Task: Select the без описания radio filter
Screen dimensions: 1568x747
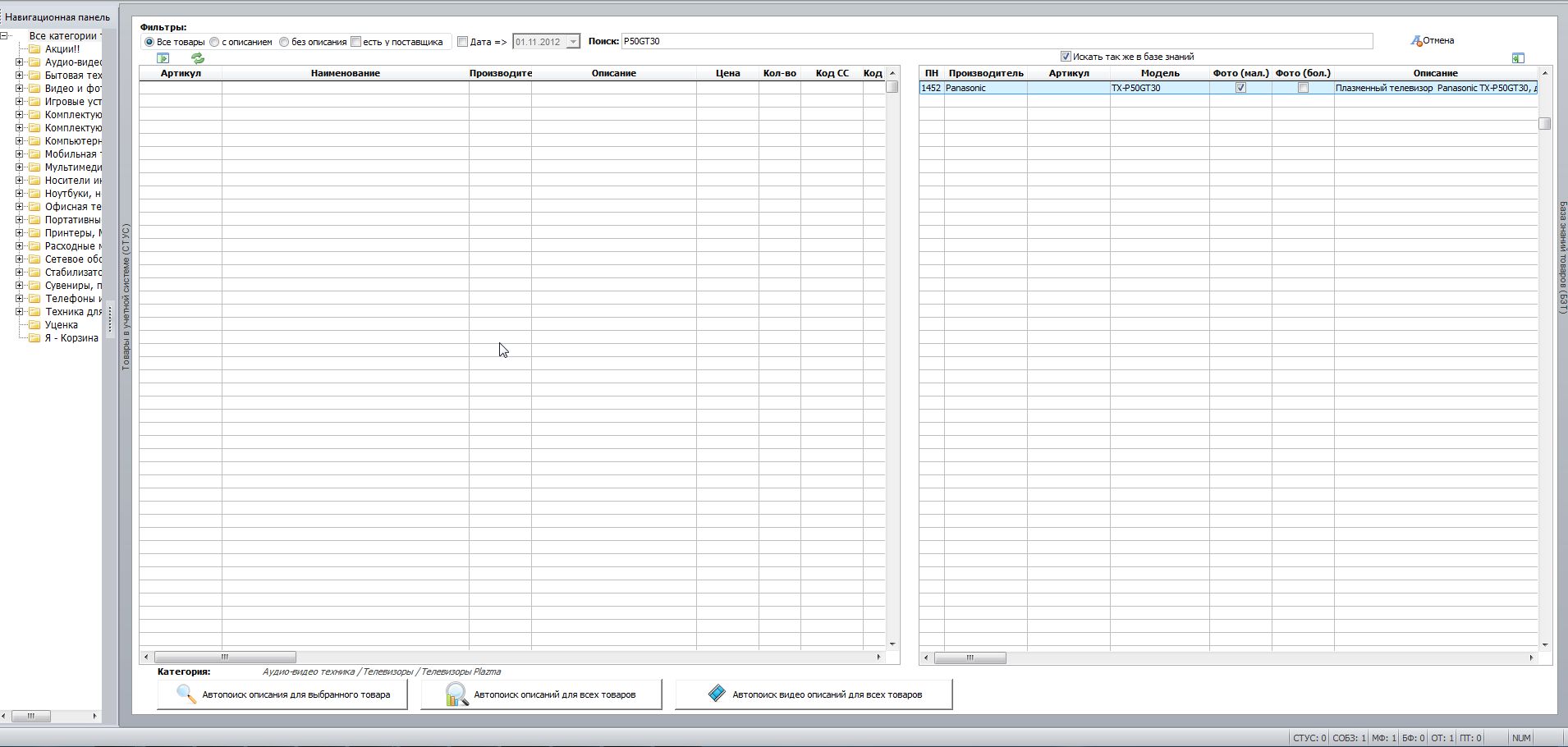Action: click(284, 42)
